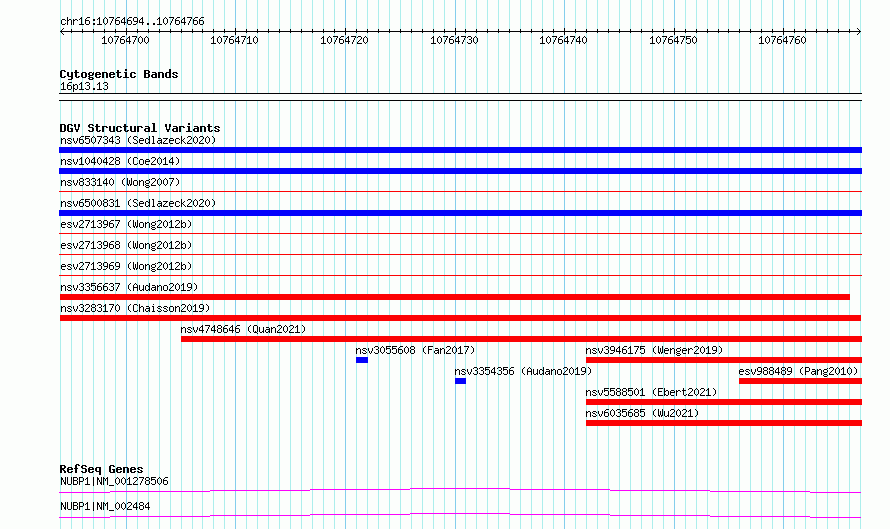Open variant label nsv1040428 (Coe2014)
Image resolution: width=890 pixels, height=529 pixels.
pos(120,161)
